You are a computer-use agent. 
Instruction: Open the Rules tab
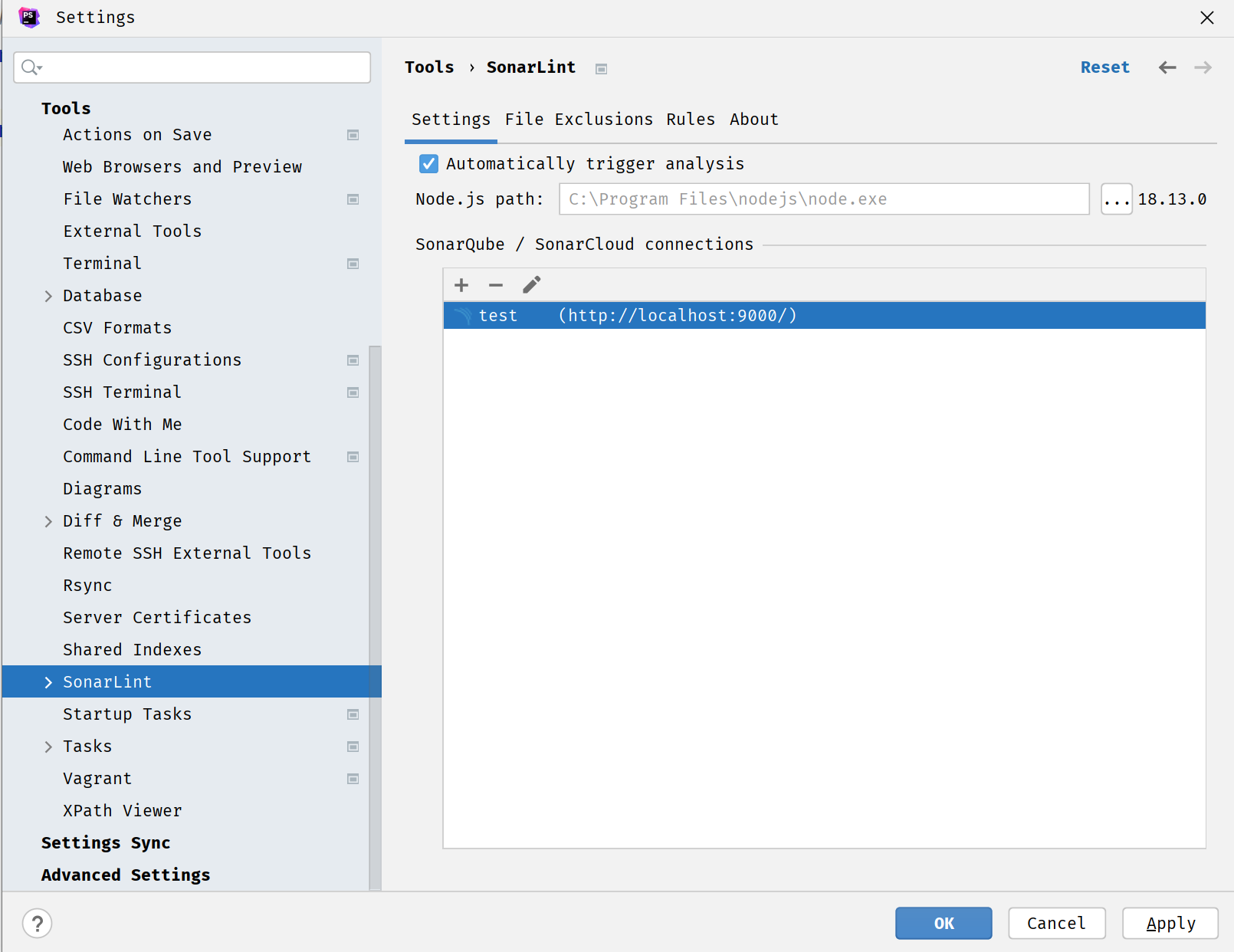[690, 120]
